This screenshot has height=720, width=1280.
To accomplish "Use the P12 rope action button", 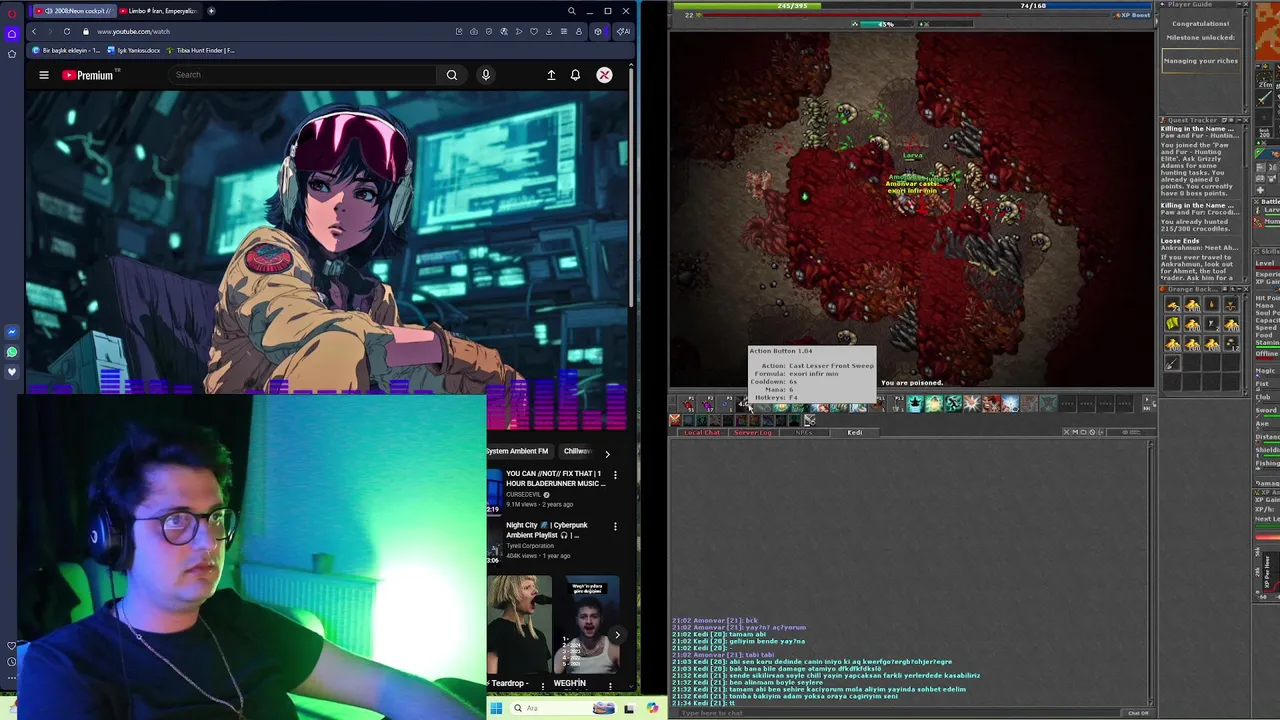I will [x=897, y=404].
